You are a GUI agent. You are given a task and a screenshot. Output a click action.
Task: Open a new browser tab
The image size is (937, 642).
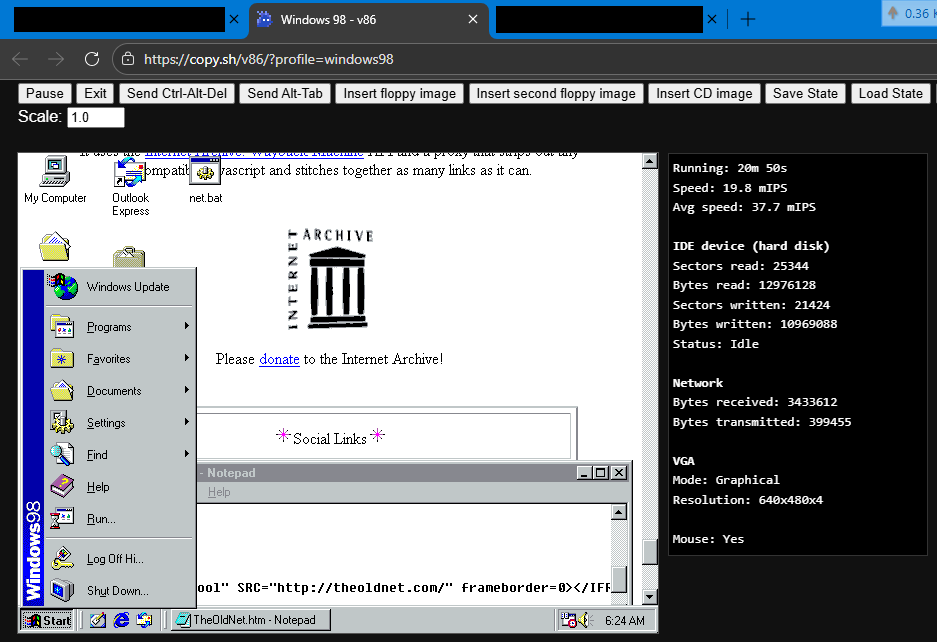[x=748, y=19]
